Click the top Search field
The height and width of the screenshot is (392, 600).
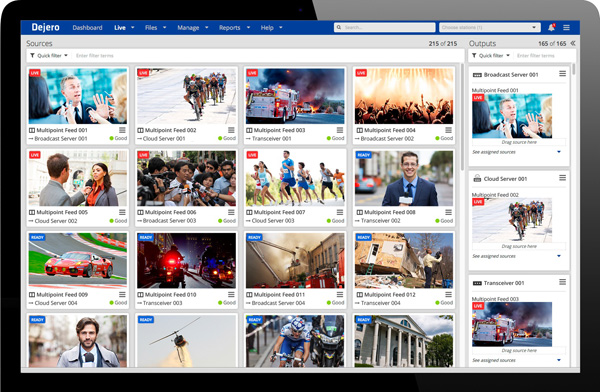[x=385, y=27]
